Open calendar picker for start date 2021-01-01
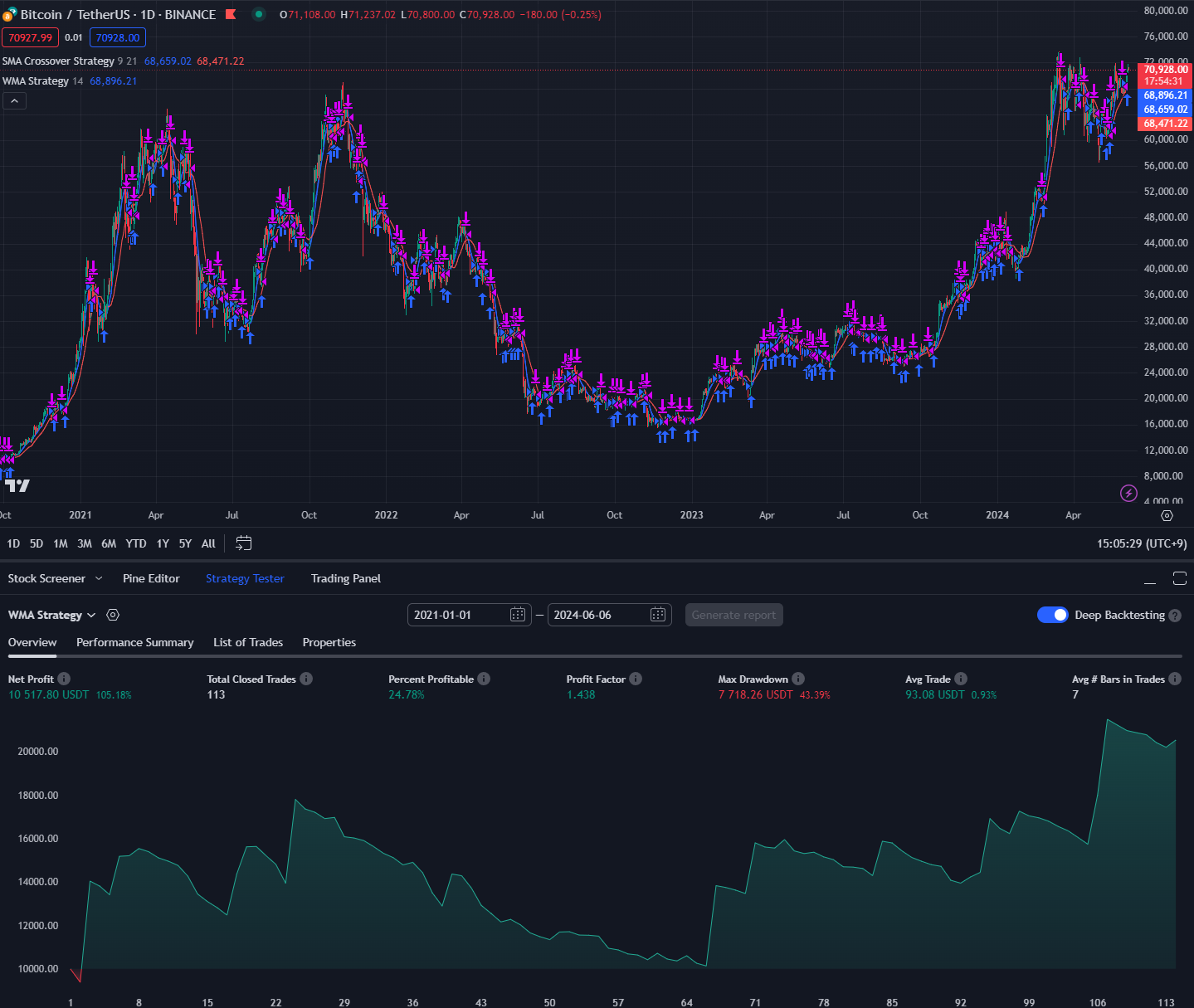Screen dimensions: 1194x1008 518,615
